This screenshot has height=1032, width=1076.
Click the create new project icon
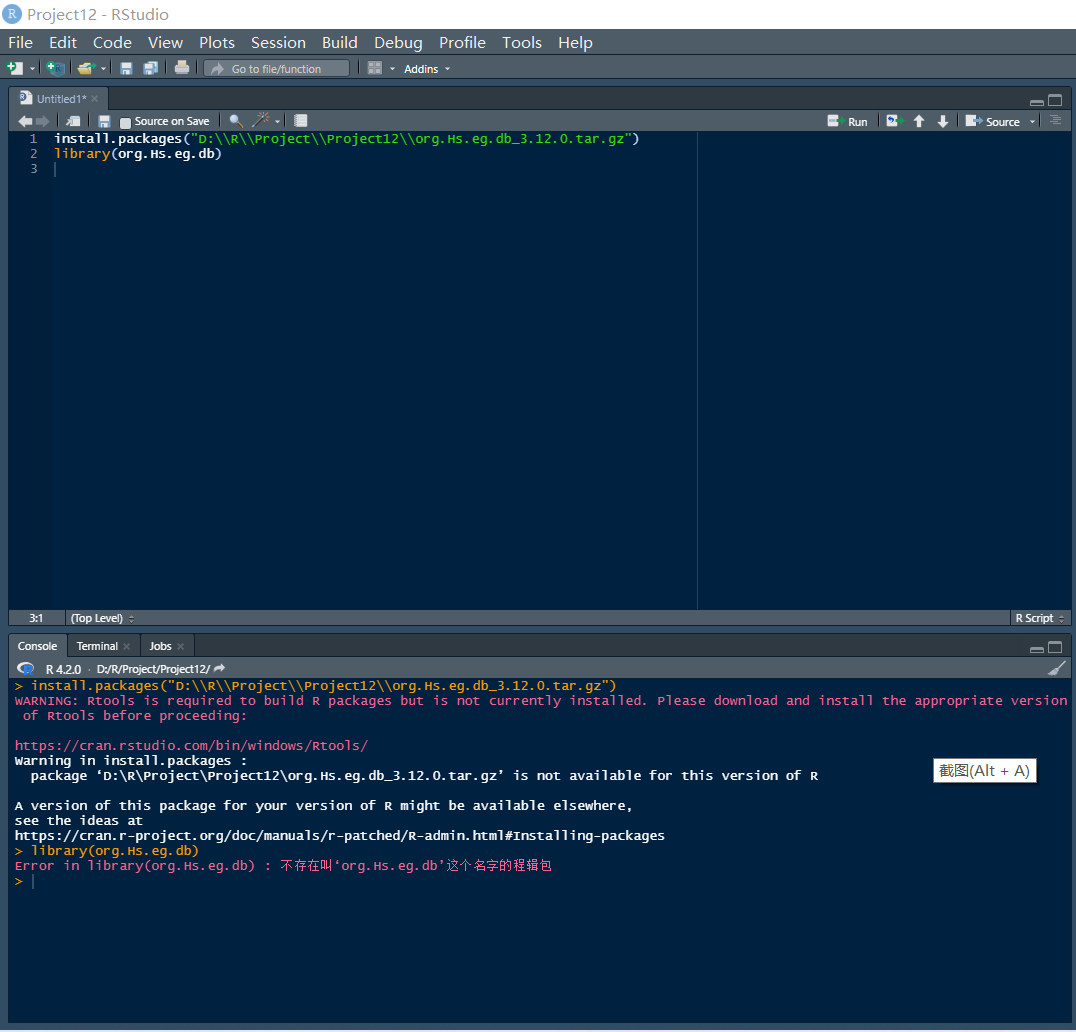coord(55,68)
